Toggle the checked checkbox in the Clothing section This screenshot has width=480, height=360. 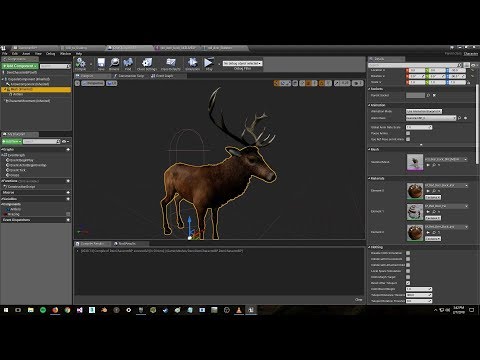[x=408, y=283]
